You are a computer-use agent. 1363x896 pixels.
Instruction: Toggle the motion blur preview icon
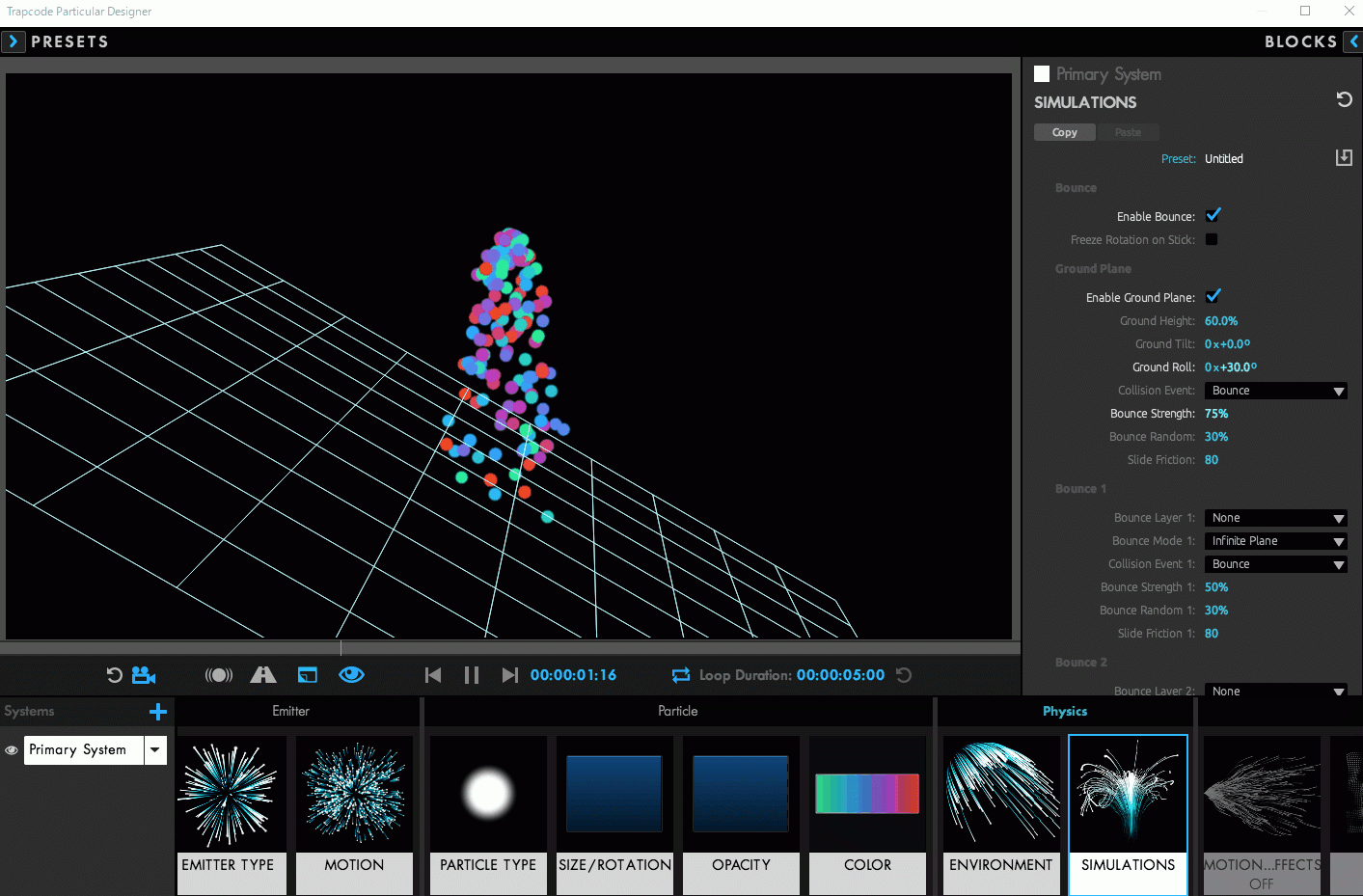[x=219, y=675]
